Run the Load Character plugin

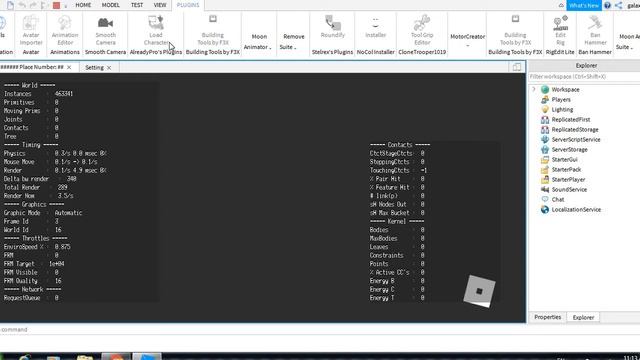(156, 31)
